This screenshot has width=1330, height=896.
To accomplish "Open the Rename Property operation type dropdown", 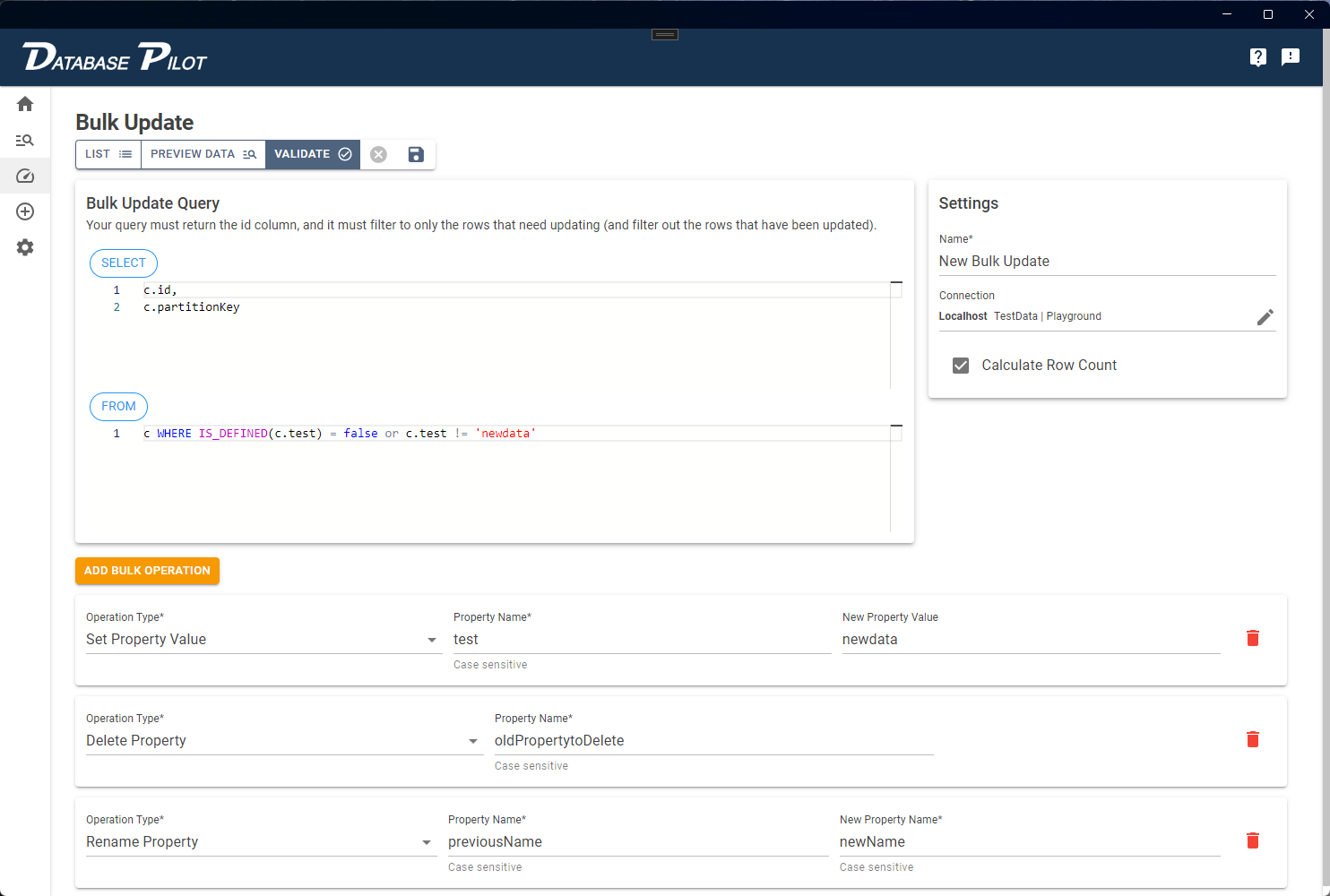I will coord(261,842).
